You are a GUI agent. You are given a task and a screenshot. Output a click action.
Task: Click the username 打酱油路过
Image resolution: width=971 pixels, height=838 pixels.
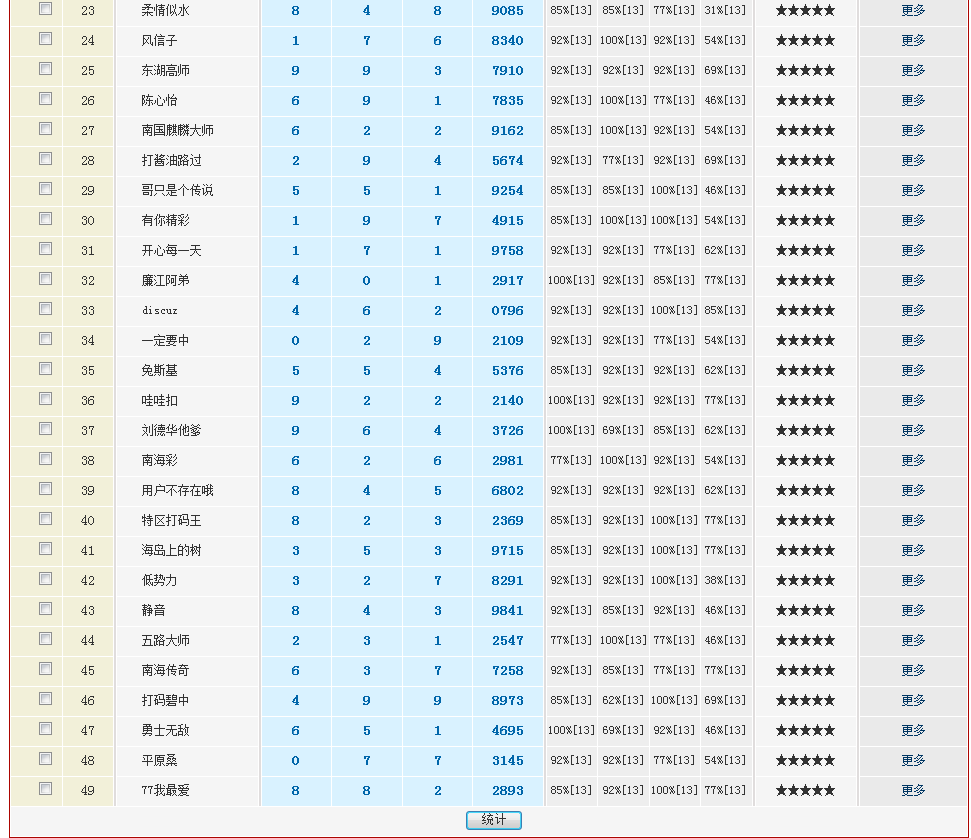[171, 160]
